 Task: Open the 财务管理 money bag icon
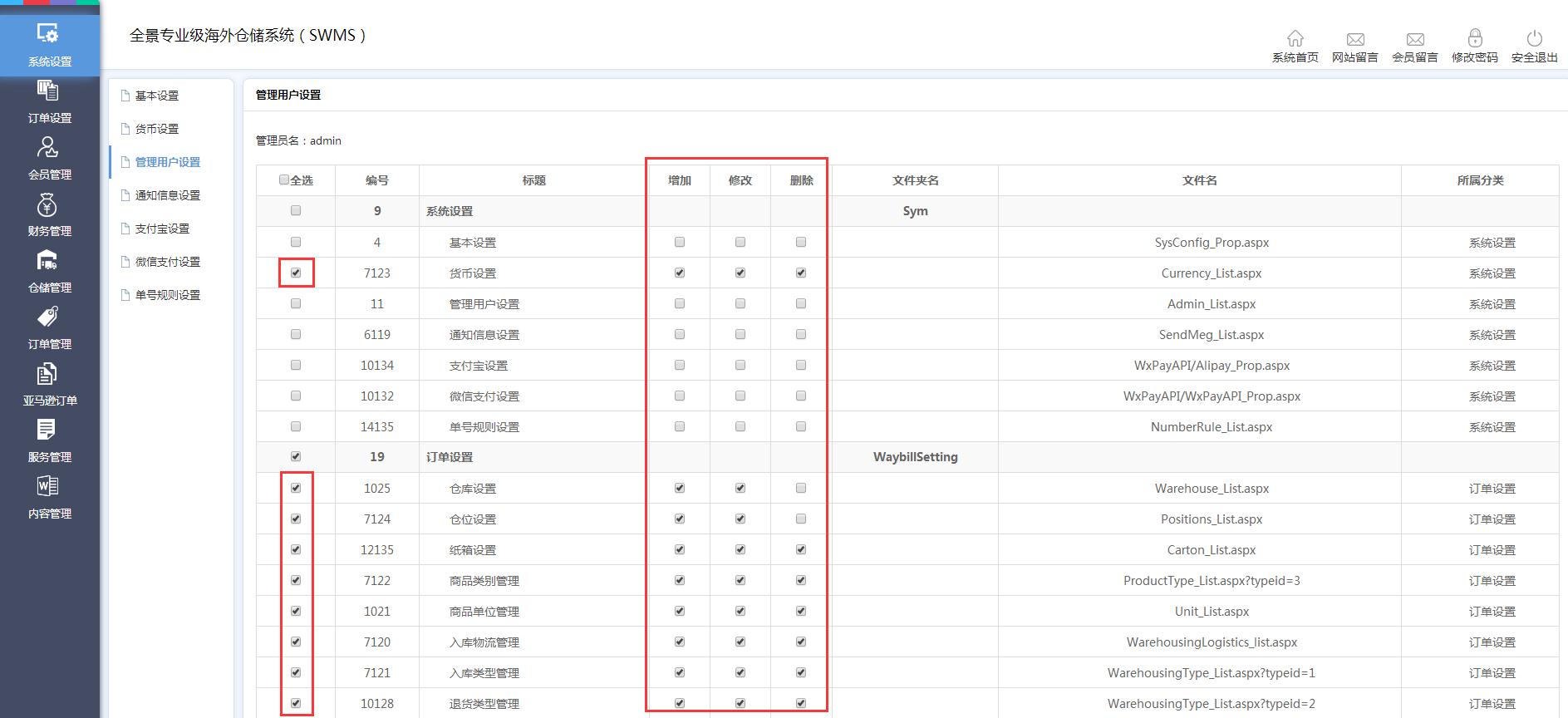48,204
